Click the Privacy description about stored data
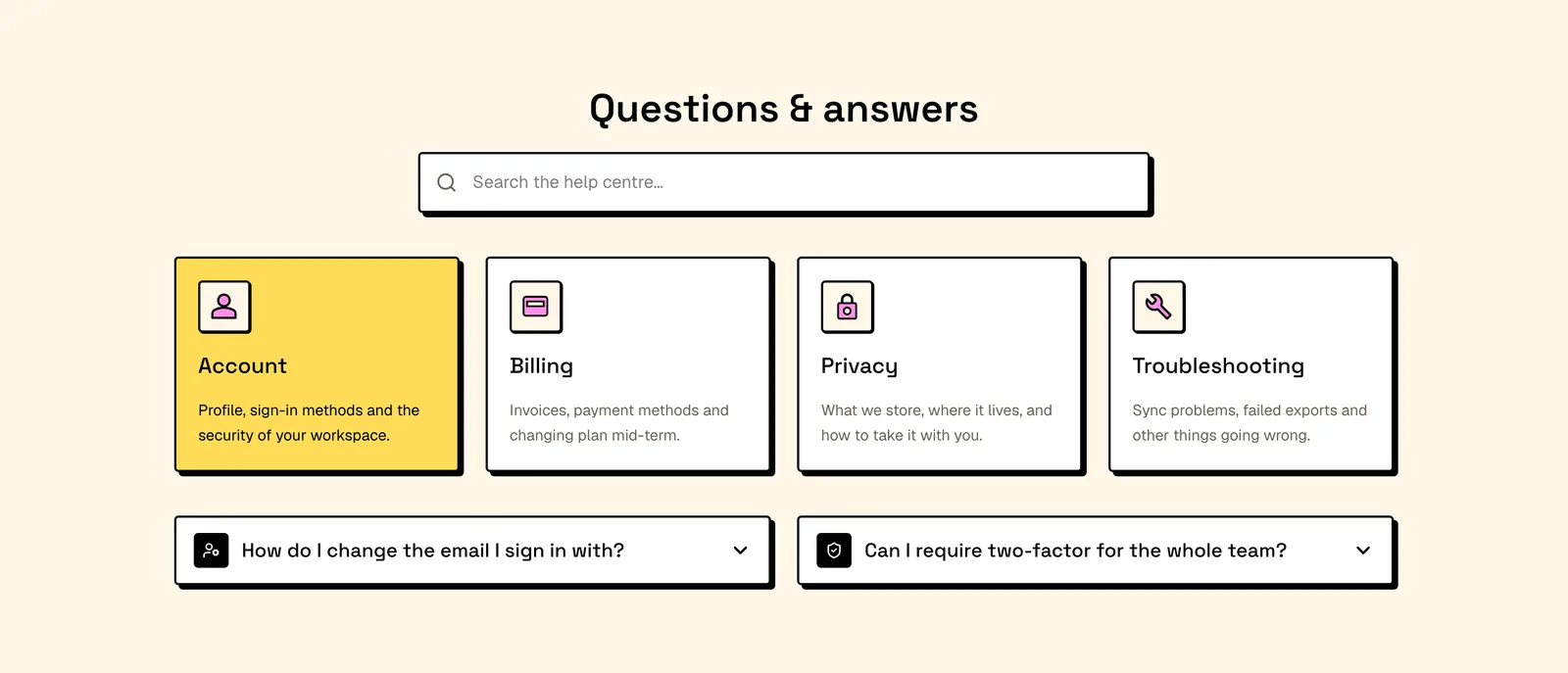 point(937,422)
